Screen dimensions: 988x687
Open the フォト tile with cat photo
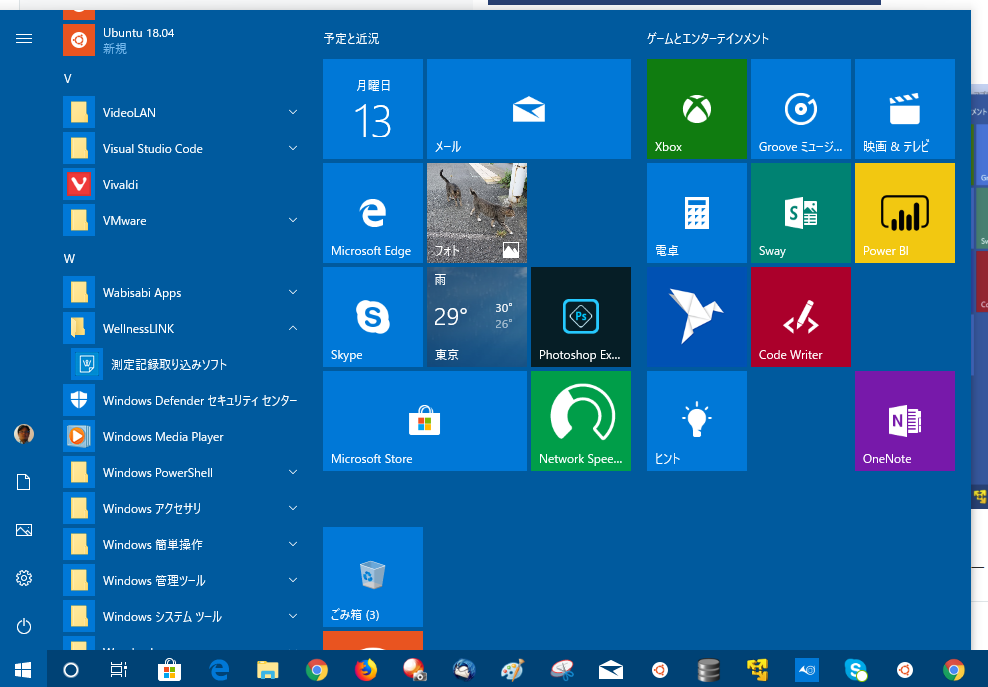[x=477, y=213]
